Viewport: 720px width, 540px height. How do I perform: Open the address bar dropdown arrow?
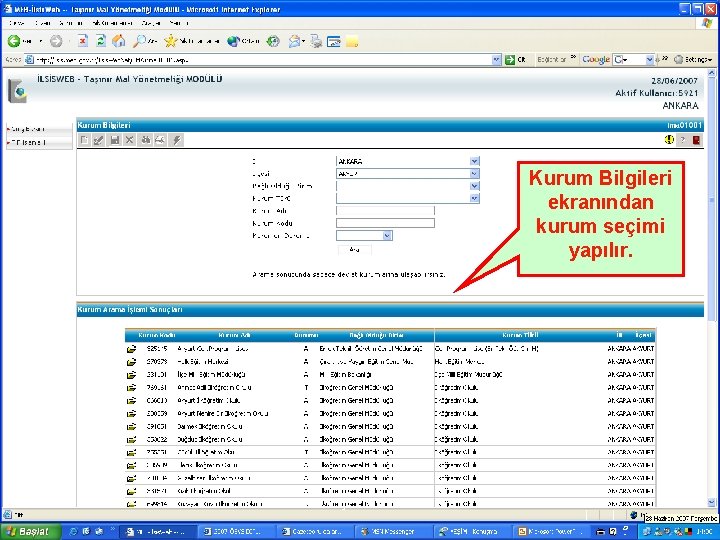(x=496, y=60)
